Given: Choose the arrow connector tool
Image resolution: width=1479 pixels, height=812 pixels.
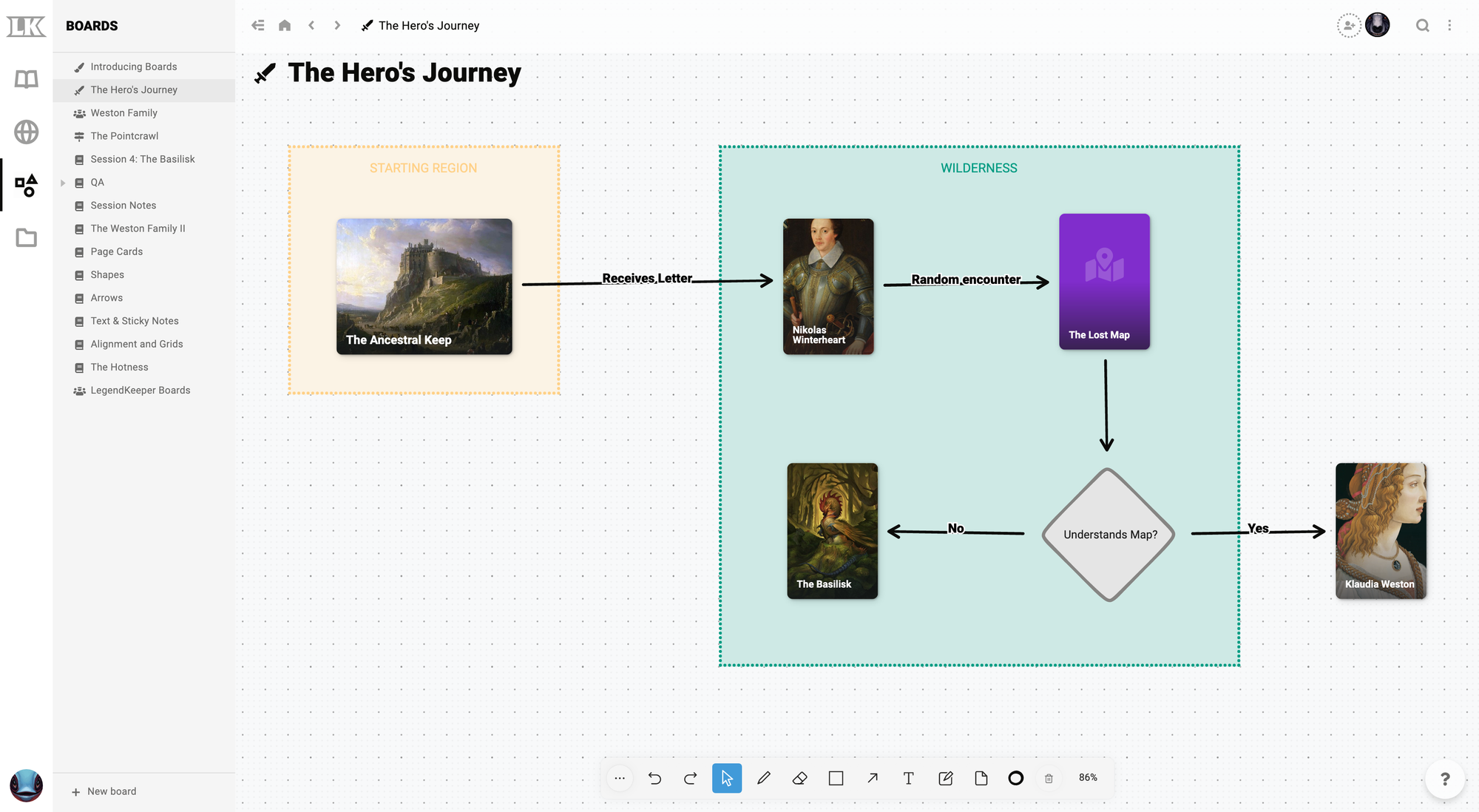Looking at the screenshot, I should click(x=872, y=778).
